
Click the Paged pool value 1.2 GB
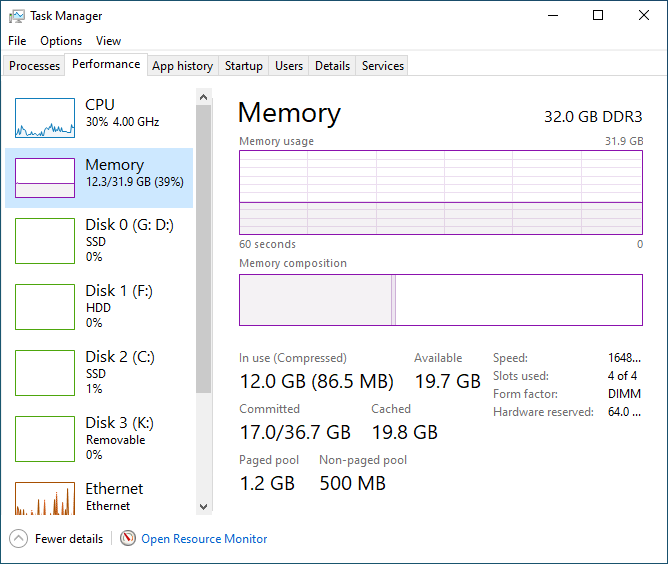tap(267, 483)
